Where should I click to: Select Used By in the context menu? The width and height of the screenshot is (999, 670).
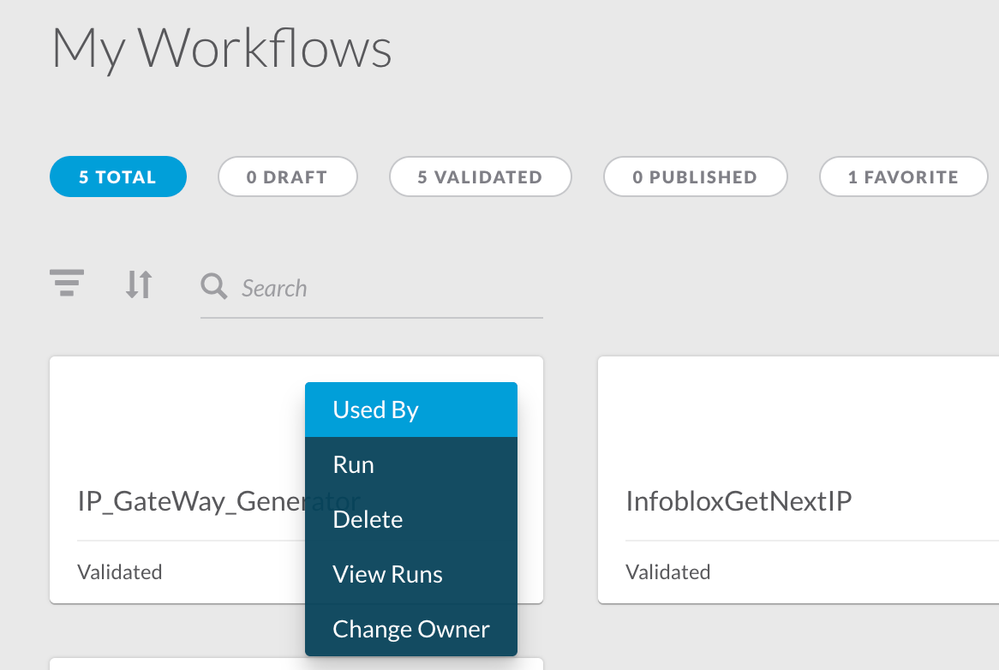point(411,410)
